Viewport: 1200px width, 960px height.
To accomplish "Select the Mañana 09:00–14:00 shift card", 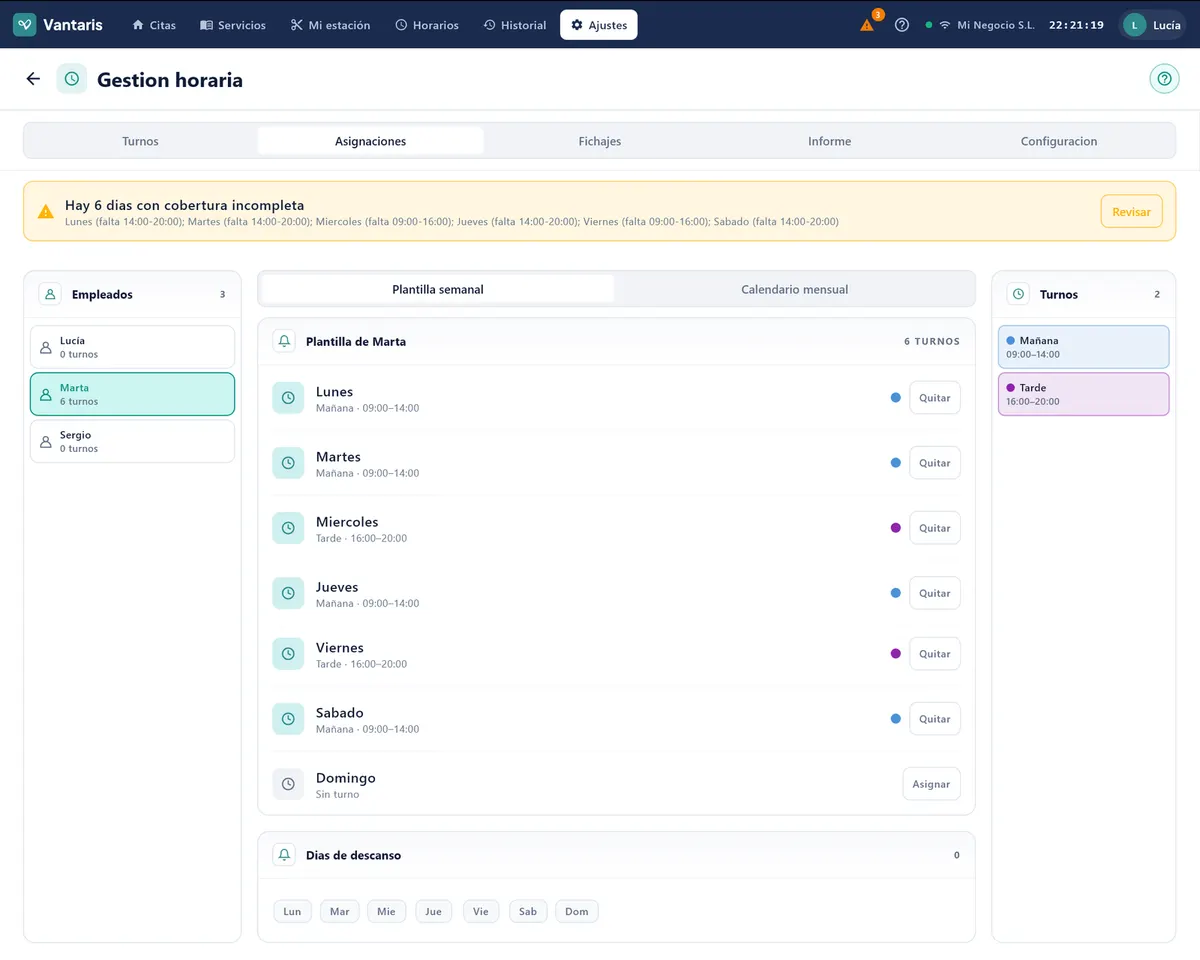I will click(1083, 347).
